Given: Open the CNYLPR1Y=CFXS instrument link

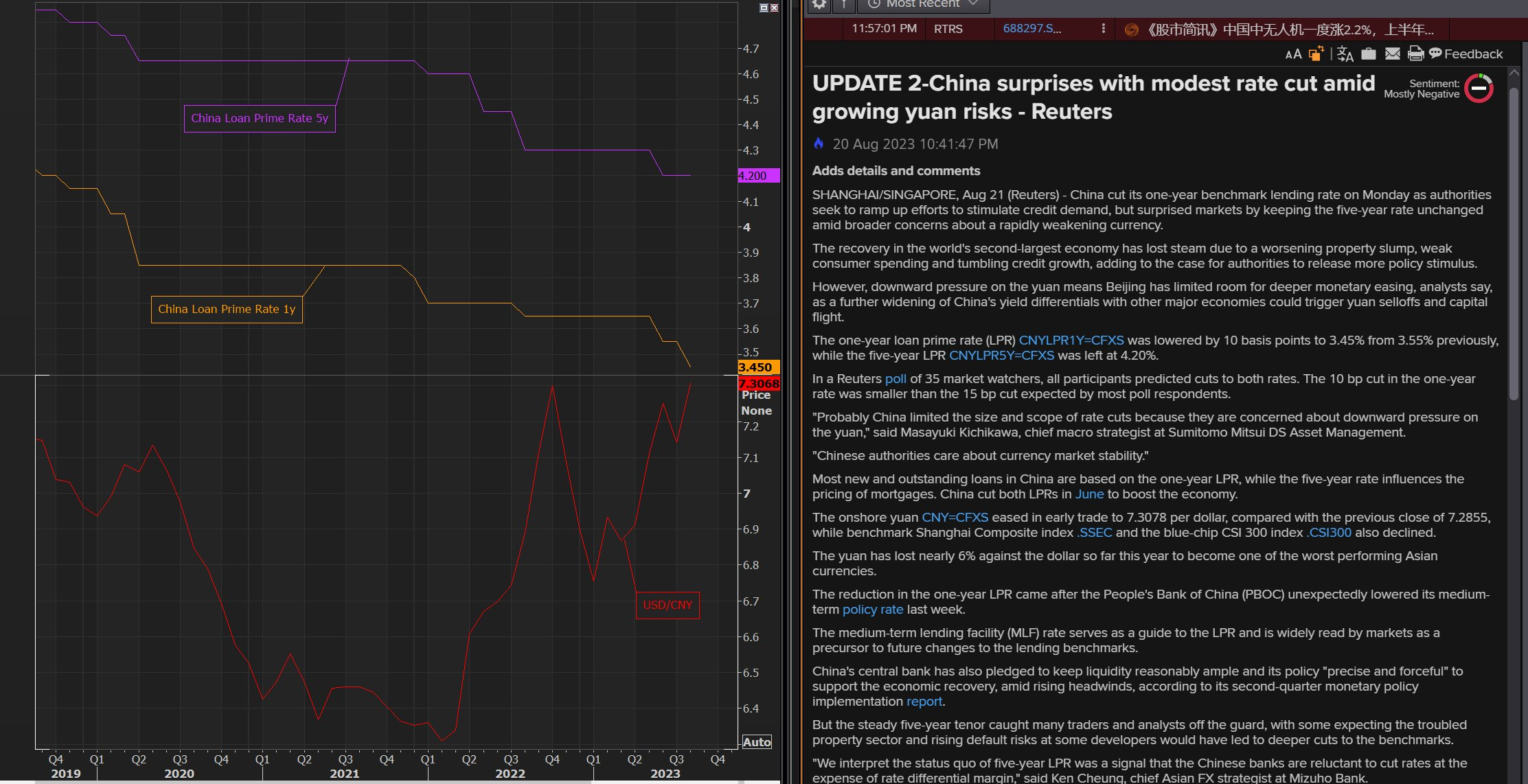Looking at the screenshot, I should 1071,341.
